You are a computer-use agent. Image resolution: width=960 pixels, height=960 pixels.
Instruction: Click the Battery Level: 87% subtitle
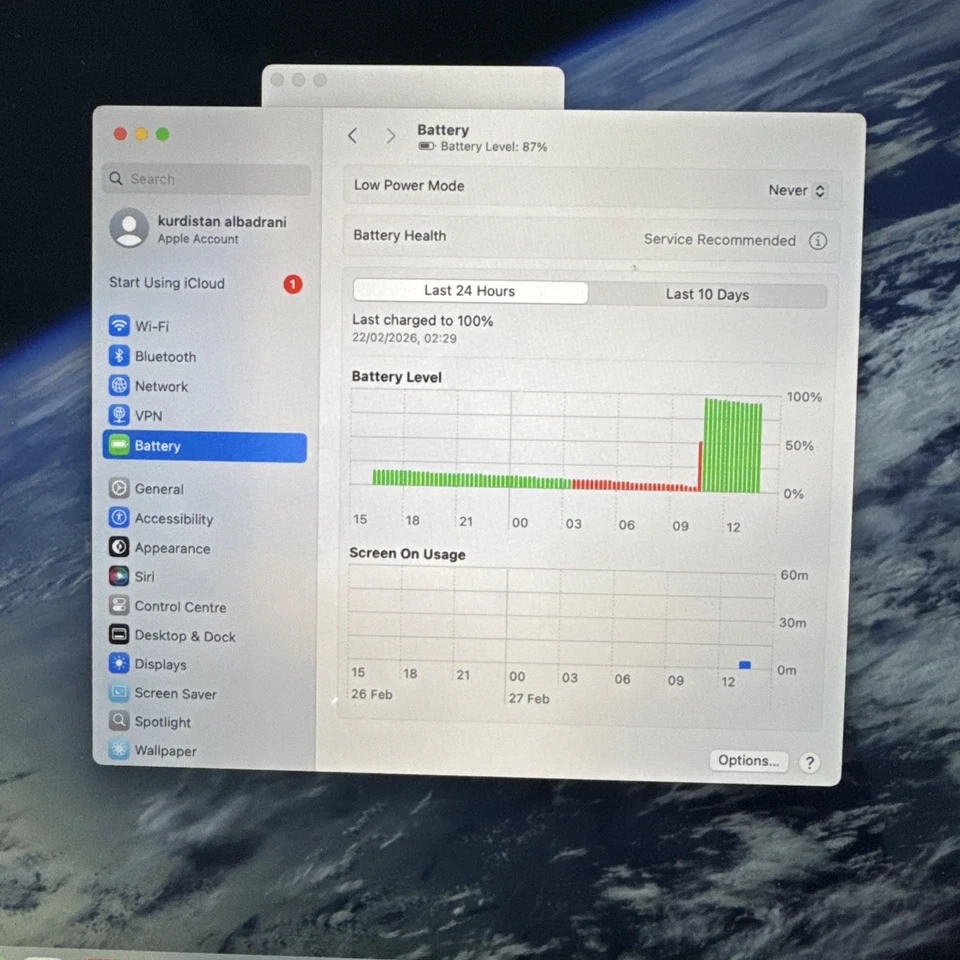(x=493, y=146)
